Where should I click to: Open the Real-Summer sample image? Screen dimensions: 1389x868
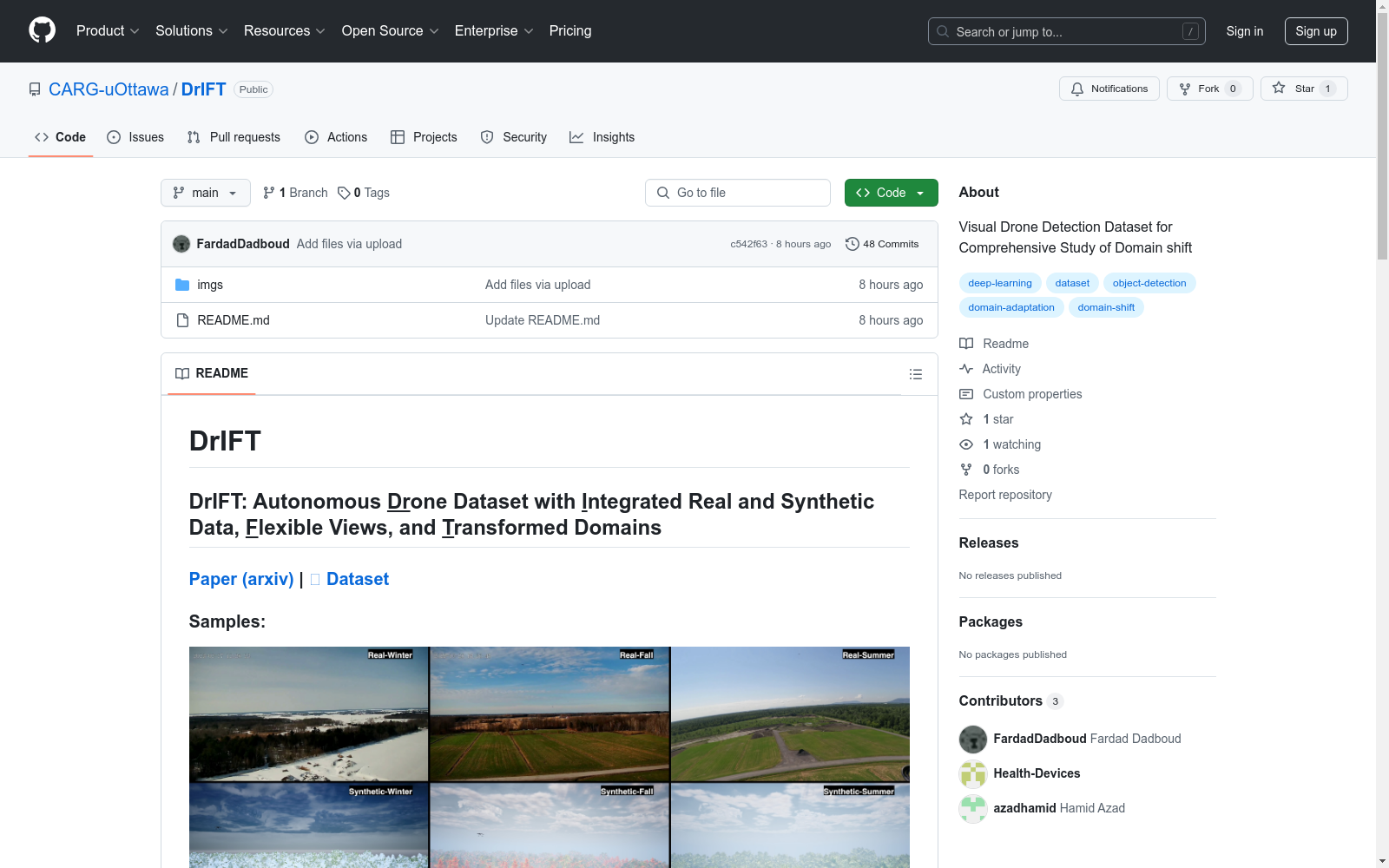click(790, 713)
